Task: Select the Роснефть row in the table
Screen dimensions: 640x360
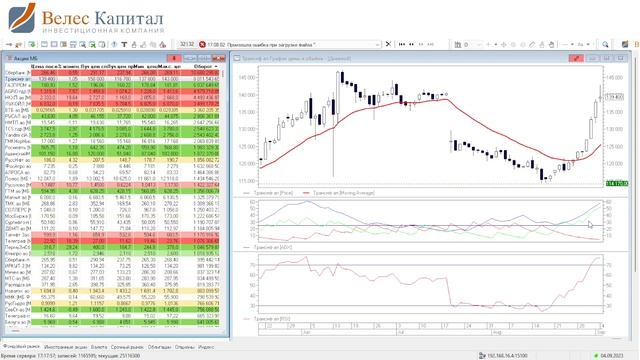Action: tap(112, 147)
